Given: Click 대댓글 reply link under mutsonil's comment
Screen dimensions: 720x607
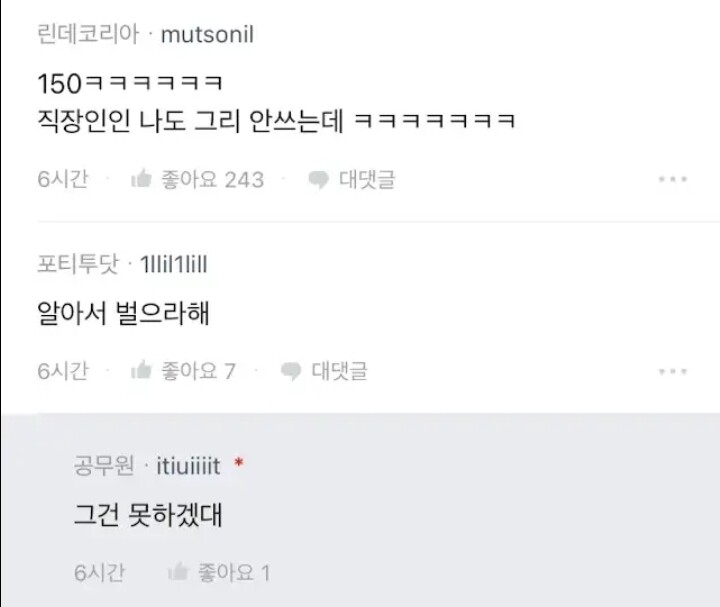Looking at the screenshot, I should tap(367, 179).
